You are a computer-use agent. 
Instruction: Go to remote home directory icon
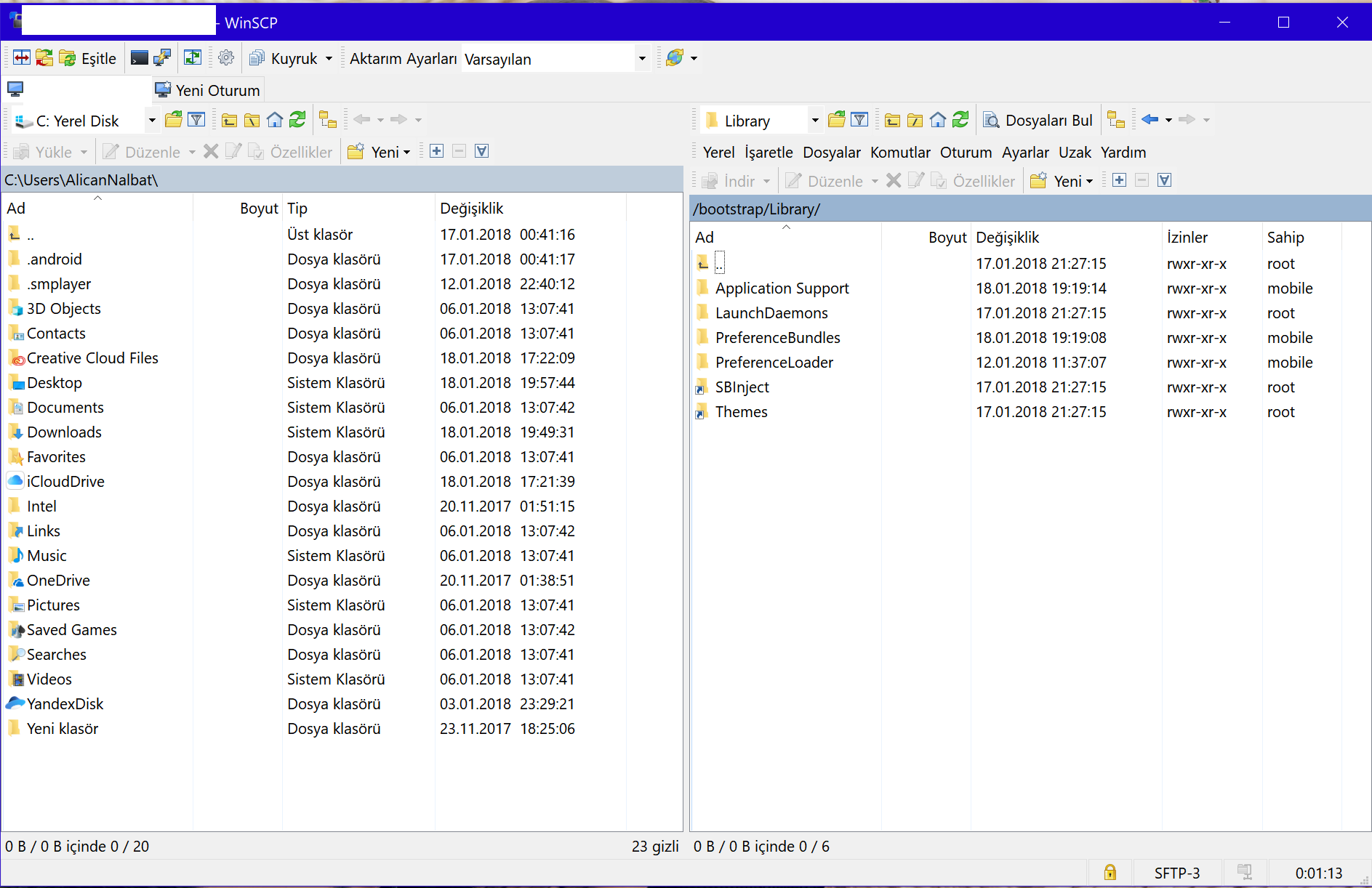[938, 120]
